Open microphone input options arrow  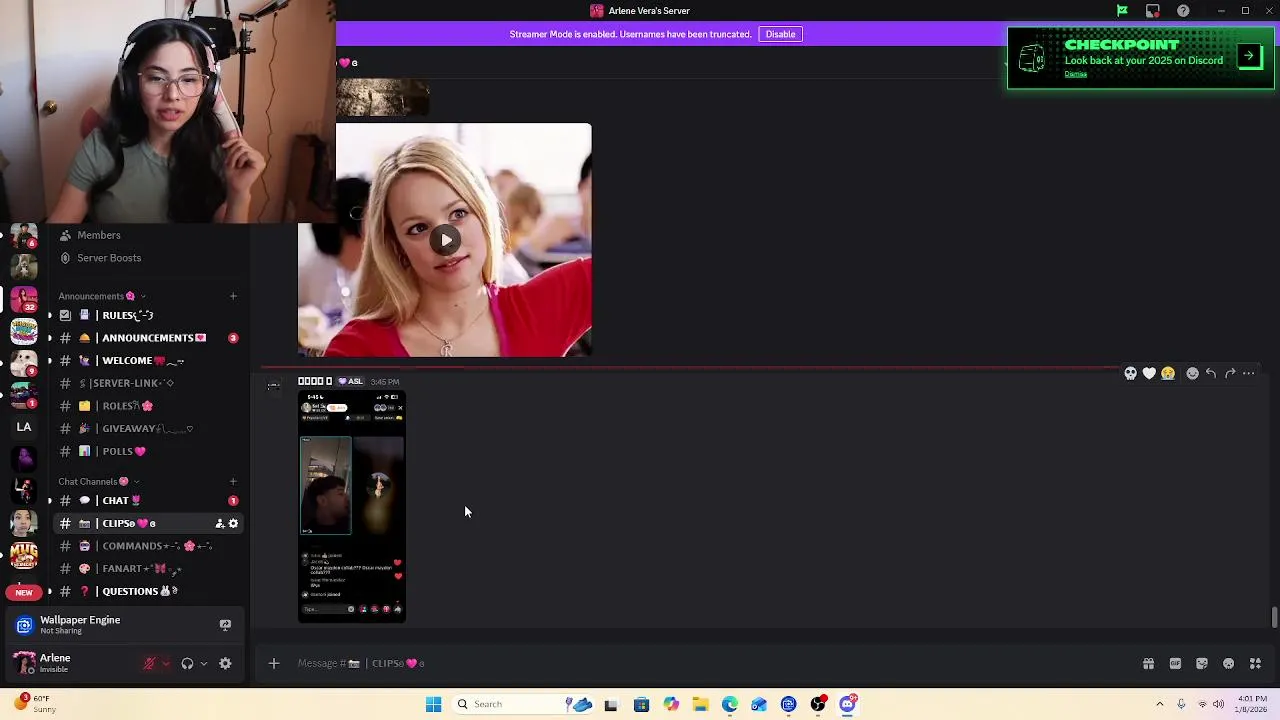(x=165, y=663)
